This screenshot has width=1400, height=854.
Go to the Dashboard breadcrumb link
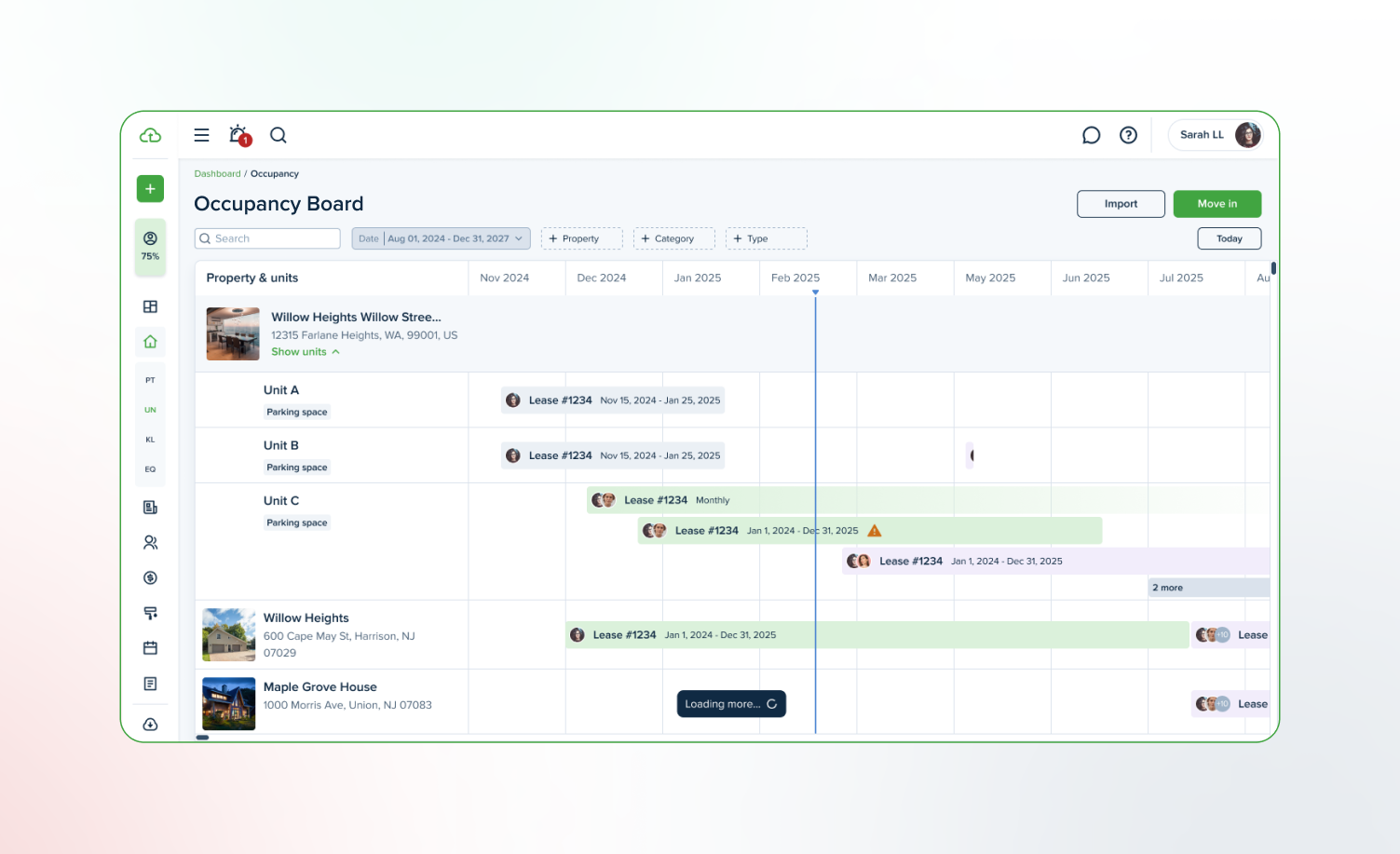[217, 174]
